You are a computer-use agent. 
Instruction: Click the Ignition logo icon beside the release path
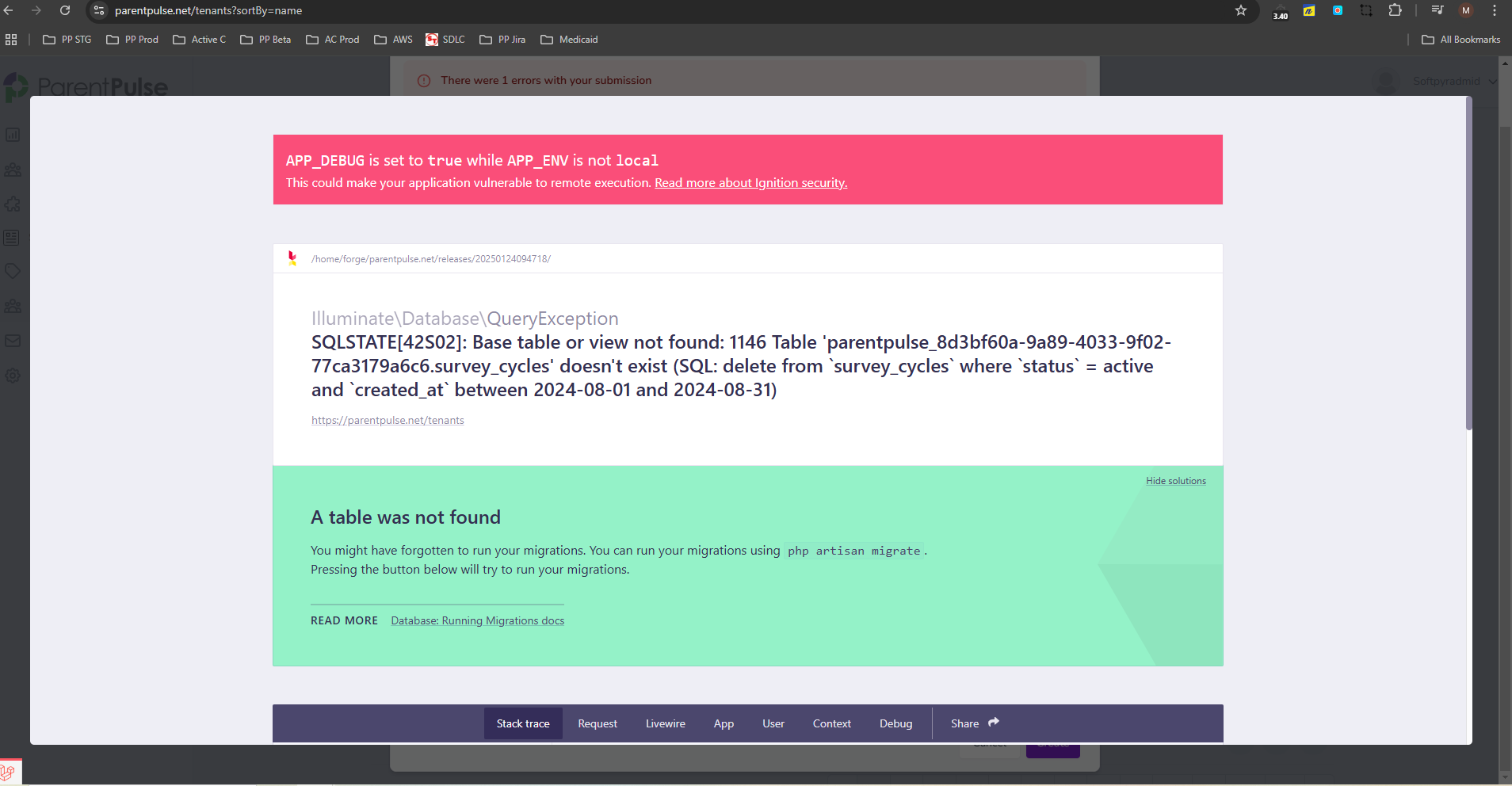coord(292,258)
